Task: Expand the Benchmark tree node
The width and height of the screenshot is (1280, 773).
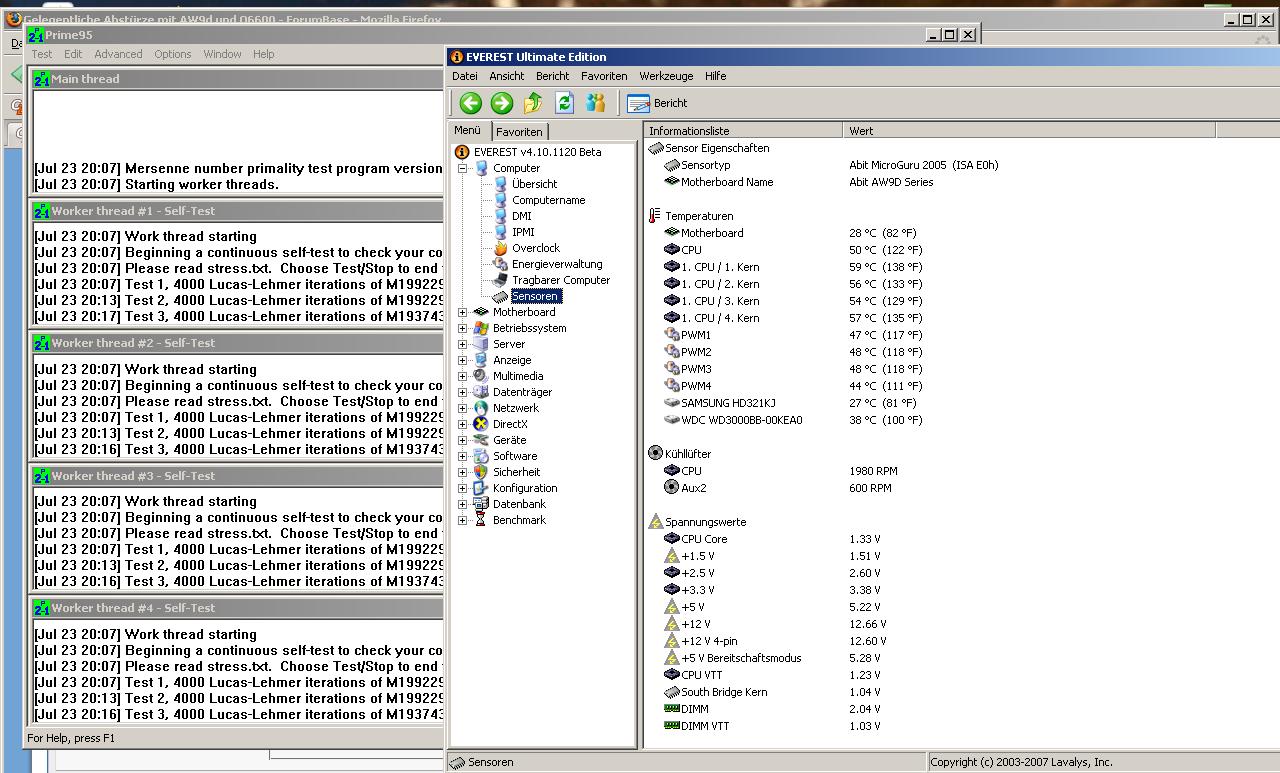Action: 463,520
